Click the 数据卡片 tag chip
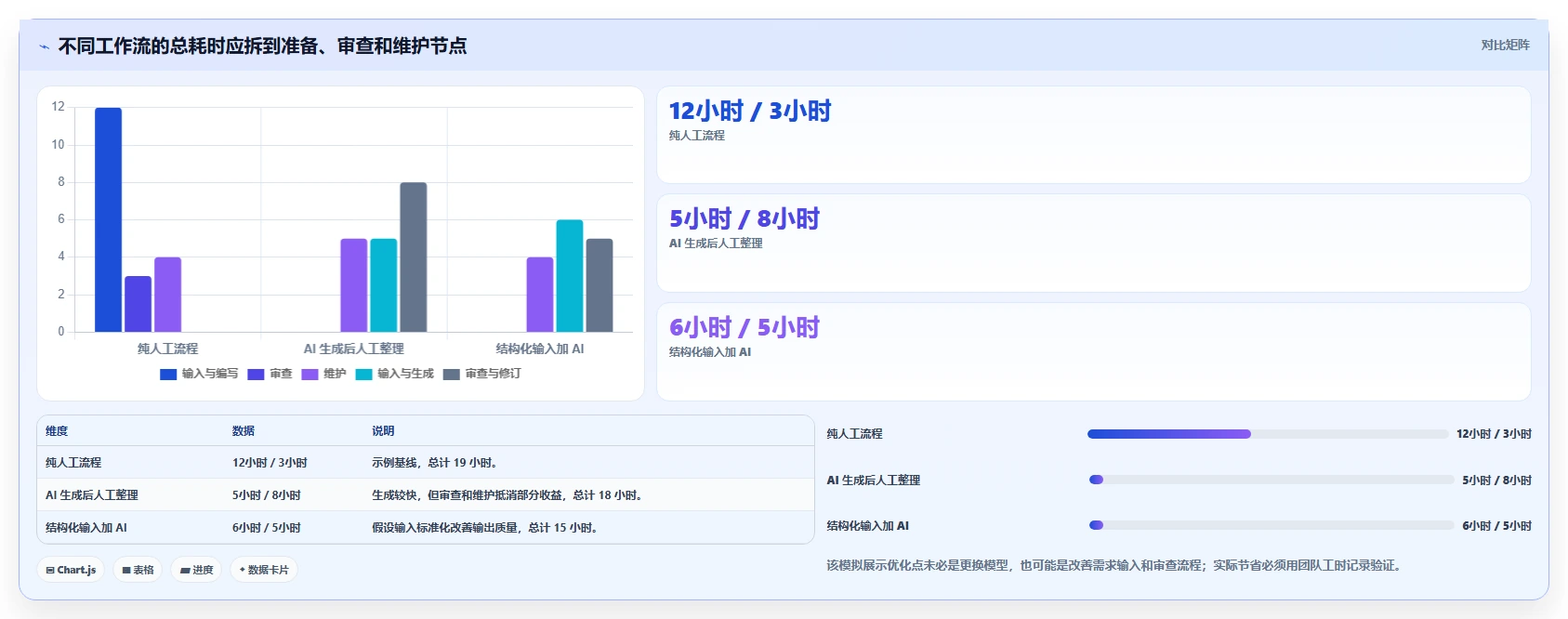This screenshot has height=619, width=1568. [x=264, y=570]
